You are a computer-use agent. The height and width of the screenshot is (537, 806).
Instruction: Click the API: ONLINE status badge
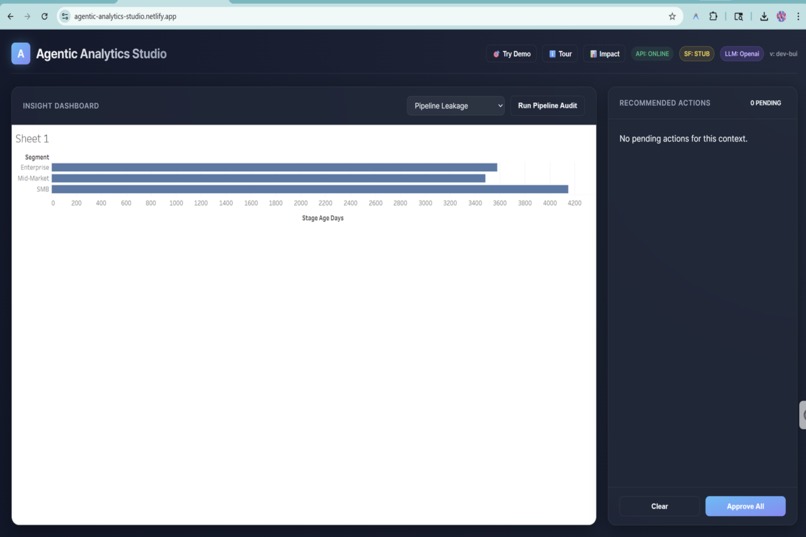(652, 54)
